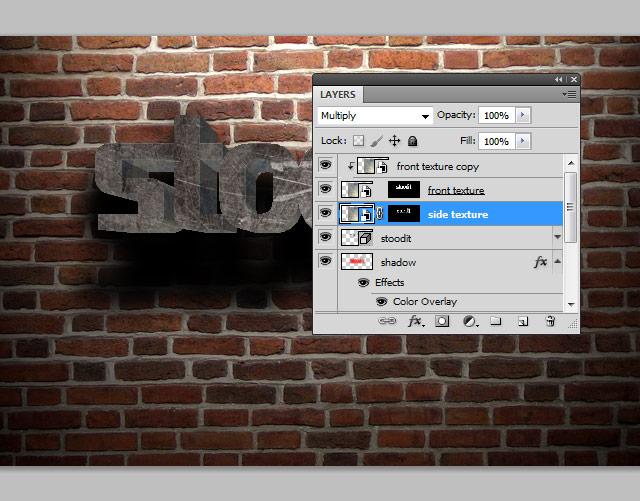Click front texture layer mask thumbnail
640x501 pixels.
pyautogui.click(x=404, y=190)
